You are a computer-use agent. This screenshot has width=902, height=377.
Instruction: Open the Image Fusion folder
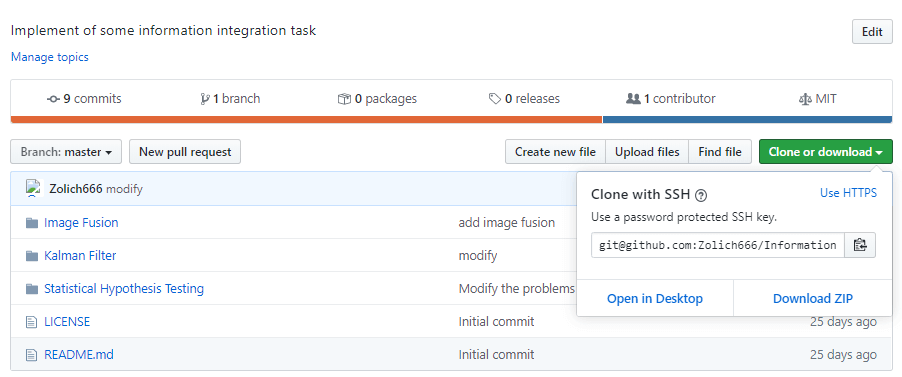81,223
